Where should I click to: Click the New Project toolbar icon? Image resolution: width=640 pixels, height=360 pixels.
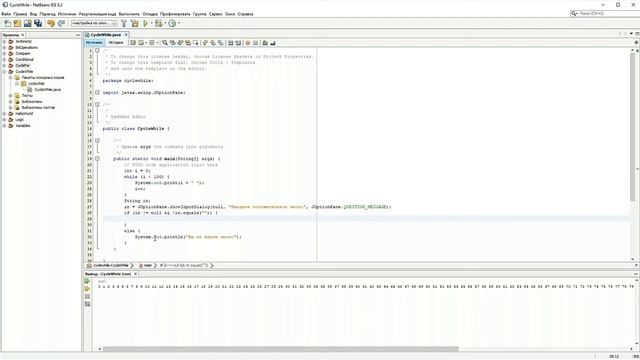click(18, 23)
